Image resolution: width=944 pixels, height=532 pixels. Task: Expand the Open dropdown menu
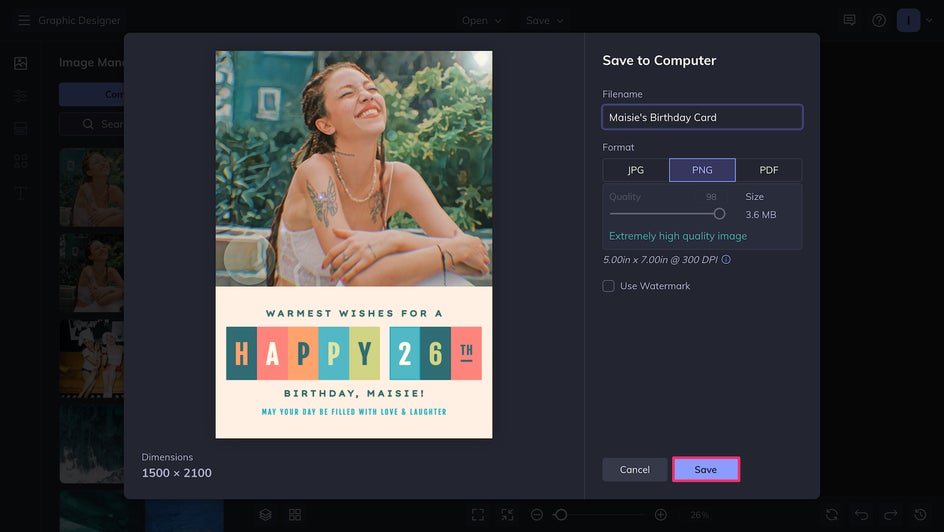coord(482,20)
